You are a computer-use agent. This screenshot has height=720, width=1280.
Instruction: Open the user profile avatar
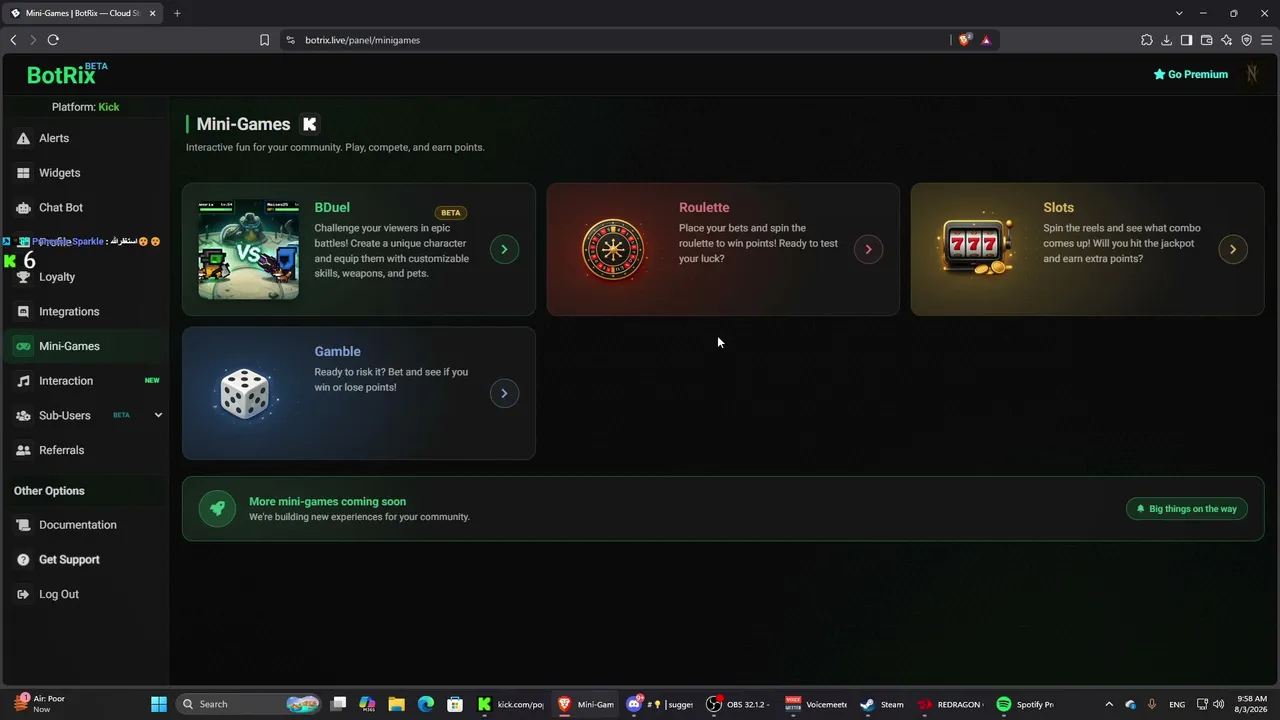click(x=1251, y=74)
